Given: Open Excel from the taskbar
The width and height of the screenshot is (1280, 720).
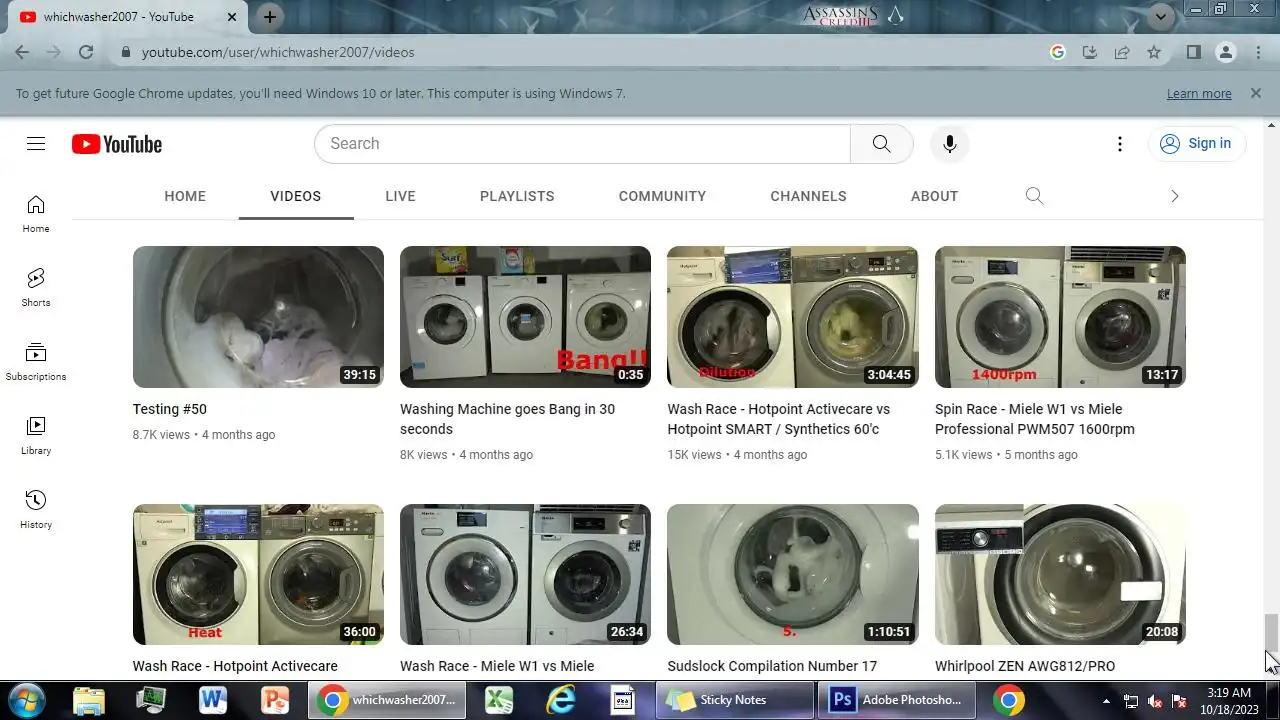Looking at the screenshot, I should tap(499, 699).
